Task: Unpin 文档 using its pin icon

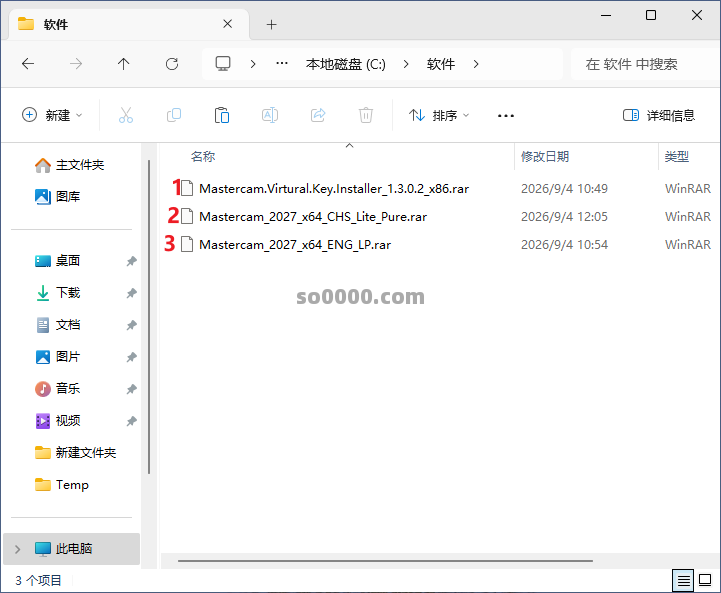Action: 132,325
